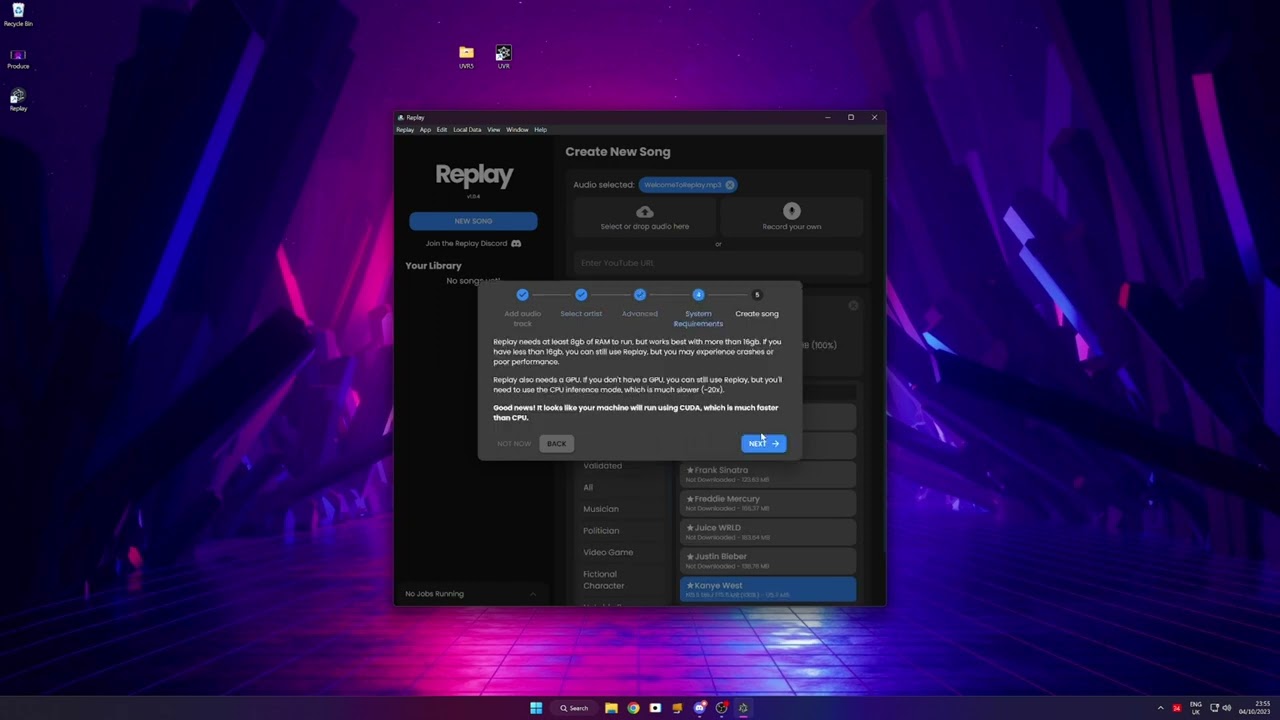
Task: Choose the Frank Sinatra voice model
Action: click(768, 474)
